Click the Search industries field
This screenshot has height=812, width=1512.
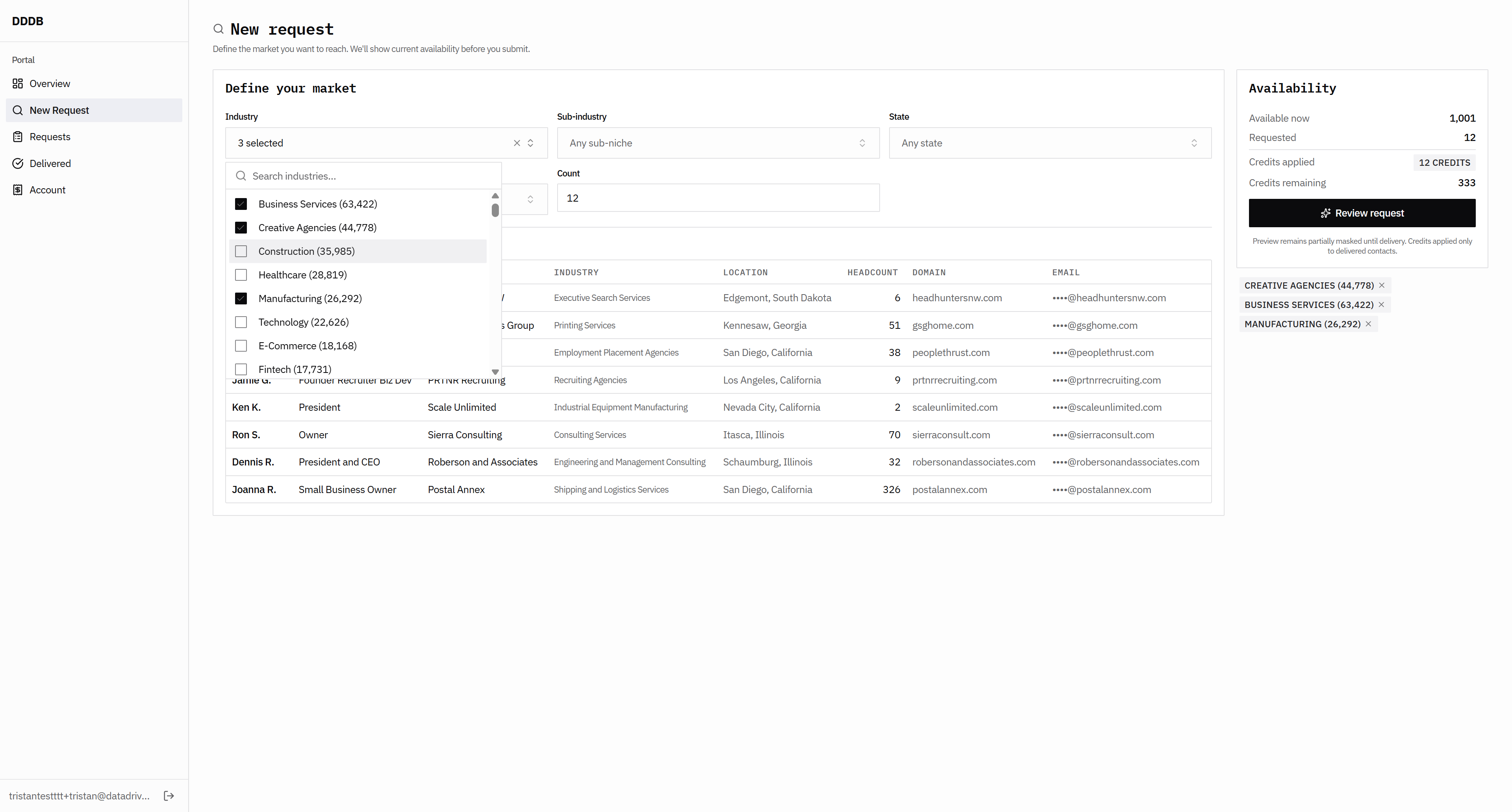pyautogui.click(x=370, y=176)
